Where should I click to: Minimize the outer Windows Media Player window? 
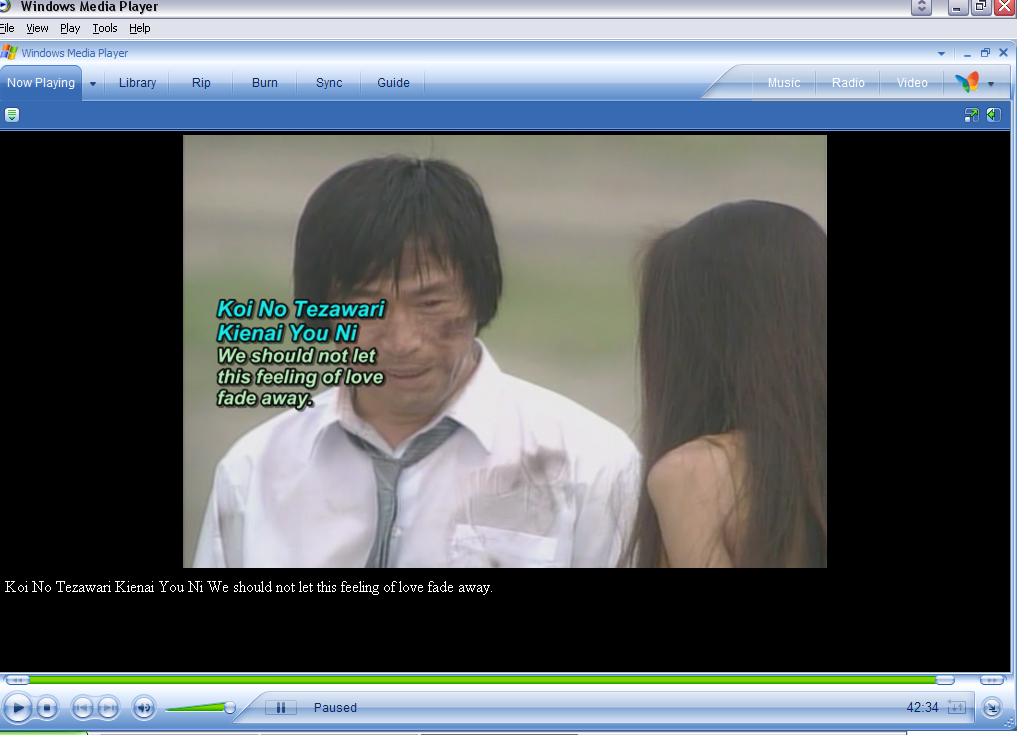(957, 7)
